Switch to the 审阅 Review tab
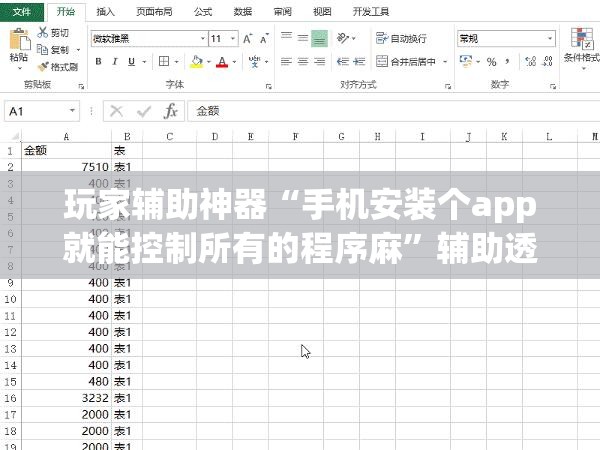The height and width of the screenshot is (450, 600). click(x=282, y=12)
